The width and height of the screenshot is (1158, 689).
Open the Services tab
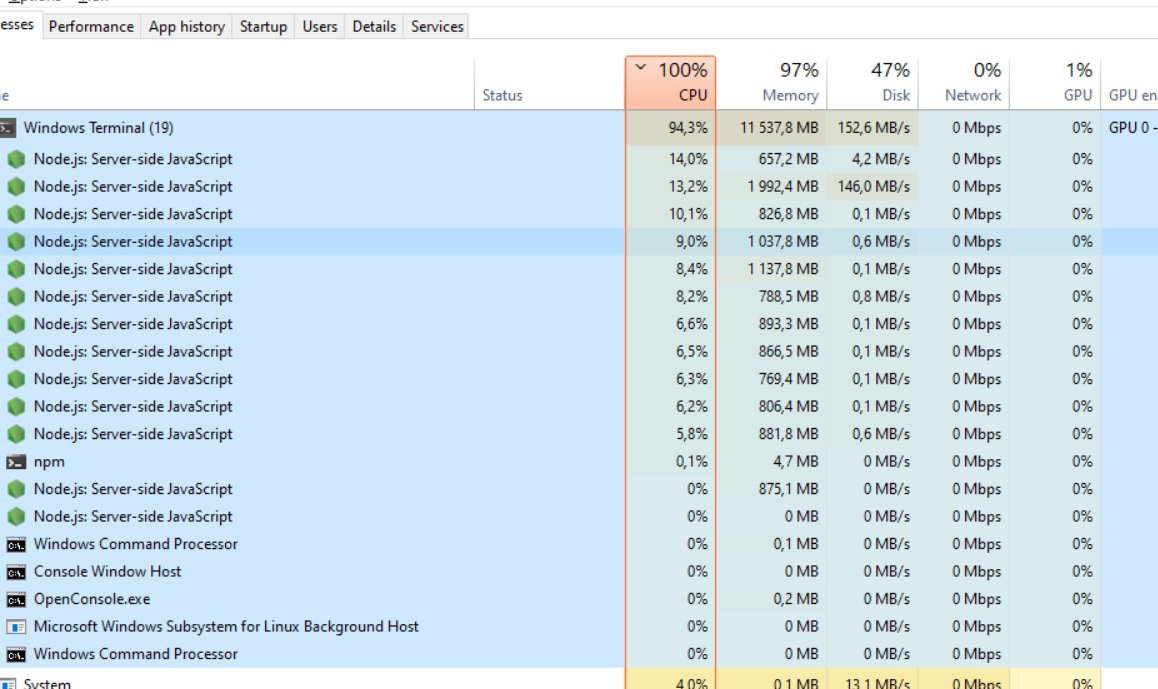click(x=437, y=27)
